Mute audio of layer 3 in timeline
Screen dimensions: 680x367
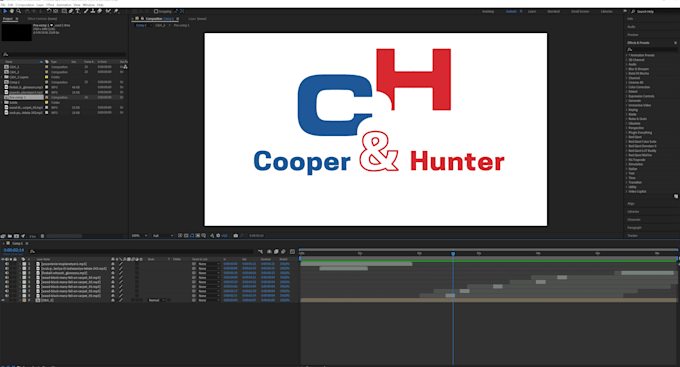coord(7,273)
